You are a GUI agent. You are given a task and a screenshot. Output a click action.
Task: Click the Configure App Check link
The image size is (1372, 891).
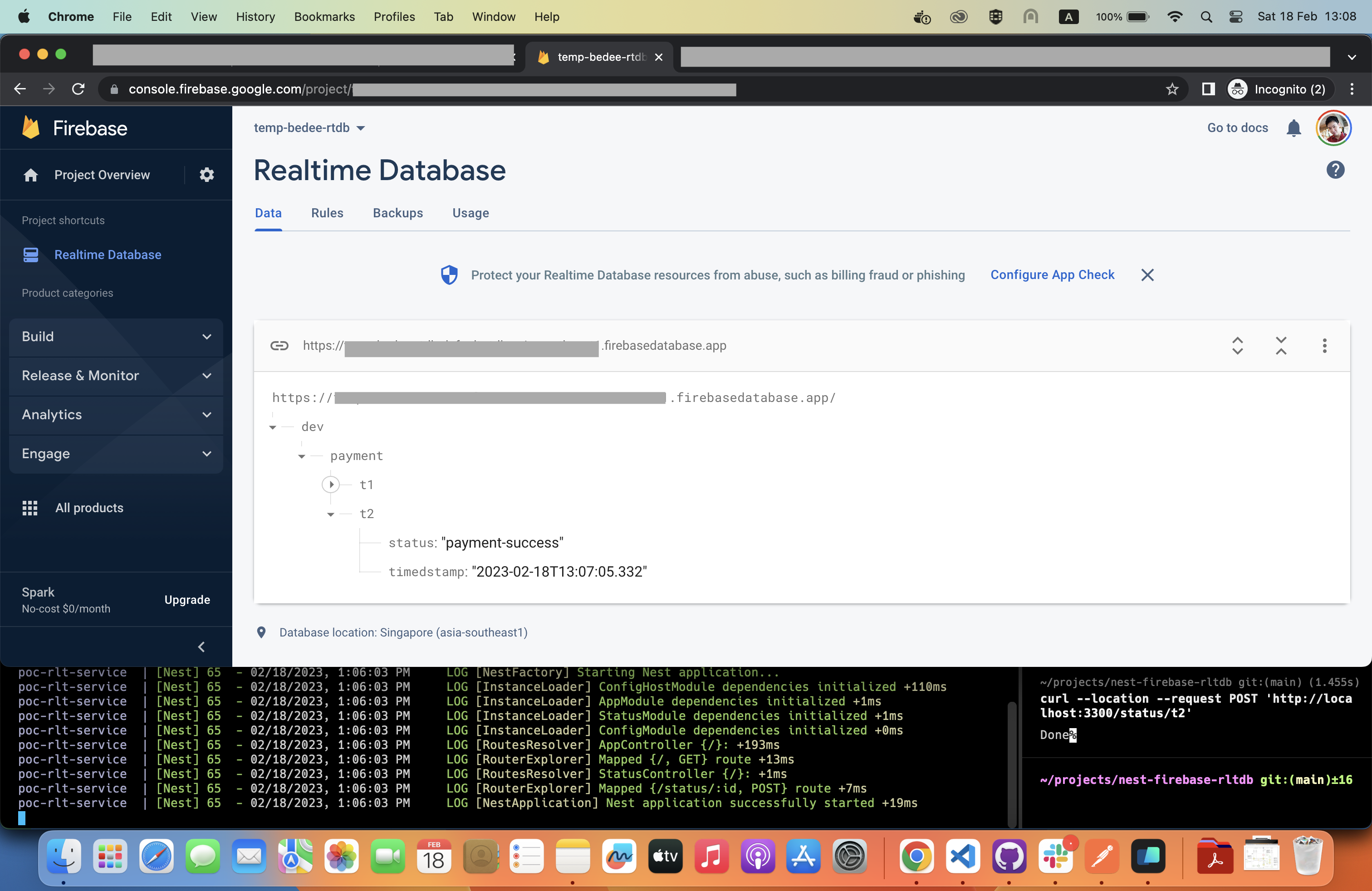(1052, 275)
